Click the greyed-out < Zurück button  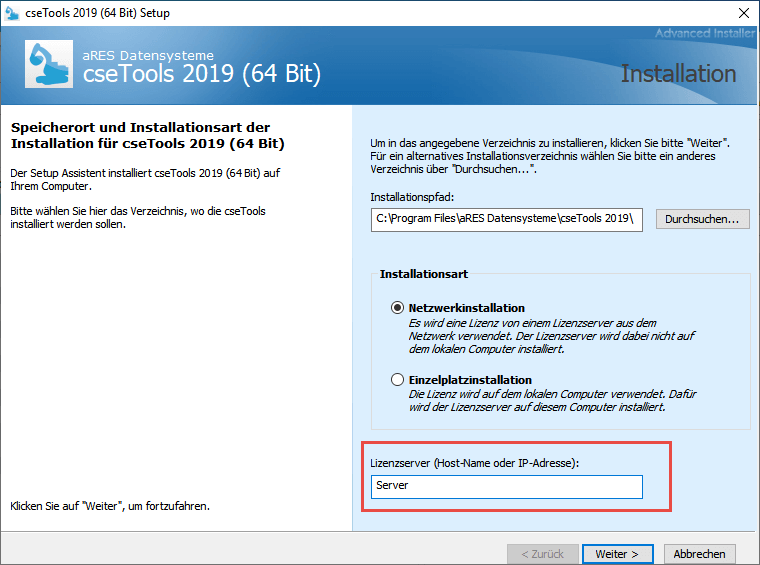pyautogui.click(x=542, y=553)
